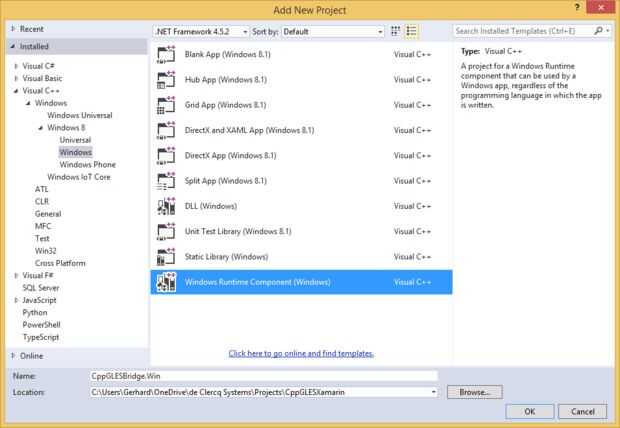Open the .NET Framework 4.5.2 dropdown
This screenshot has width=620, height=428.
point(201,32)
